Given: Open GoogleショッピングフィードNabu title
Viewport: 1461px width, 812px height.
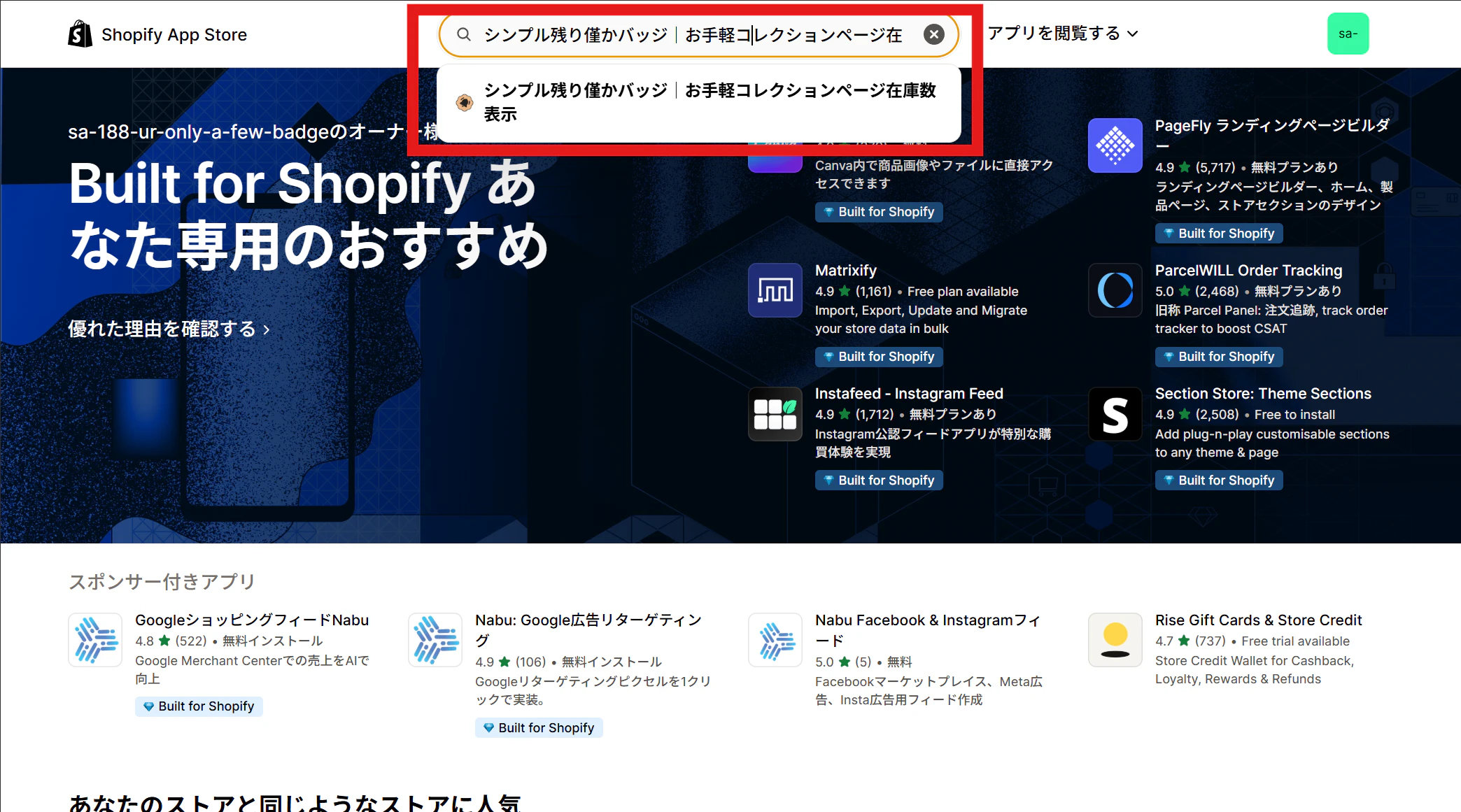Looking at the screenshot, I should click(x=252, y=620).
